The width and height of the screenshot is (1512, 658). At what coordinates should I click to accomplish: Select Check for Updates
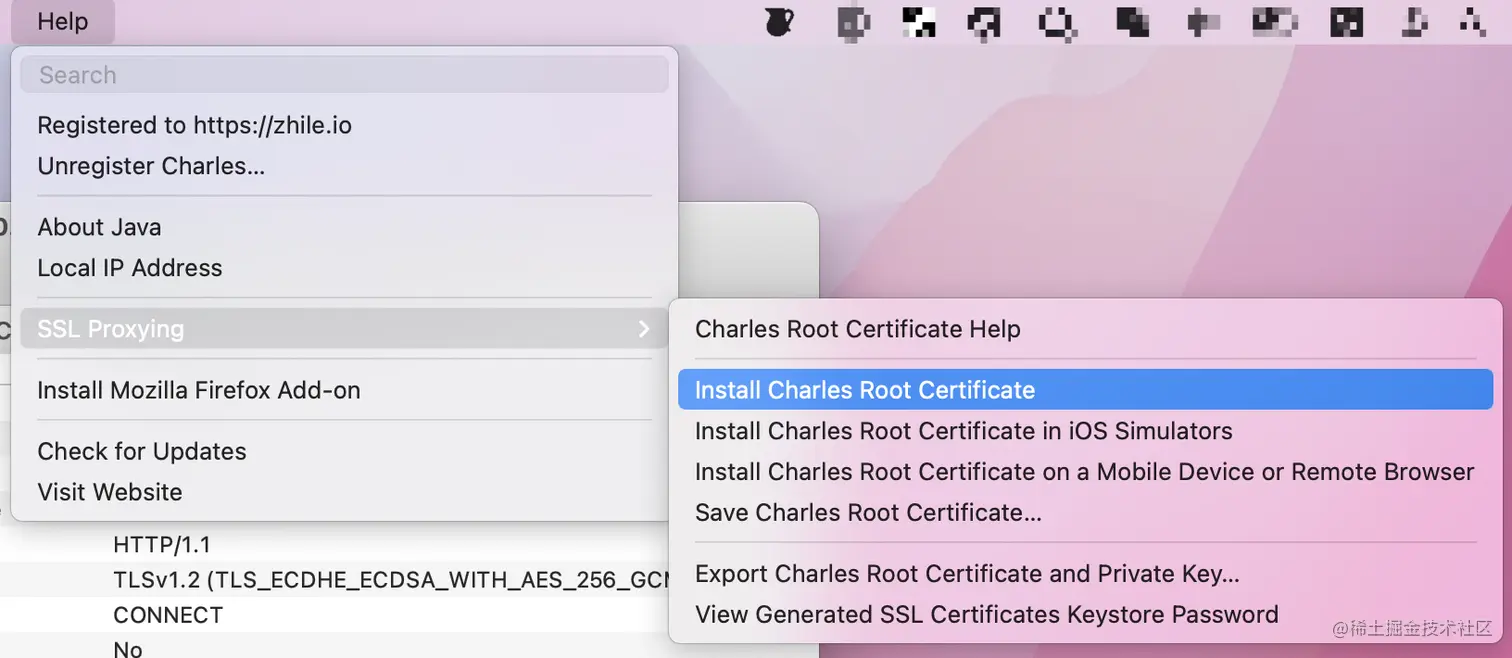point(344,451)
